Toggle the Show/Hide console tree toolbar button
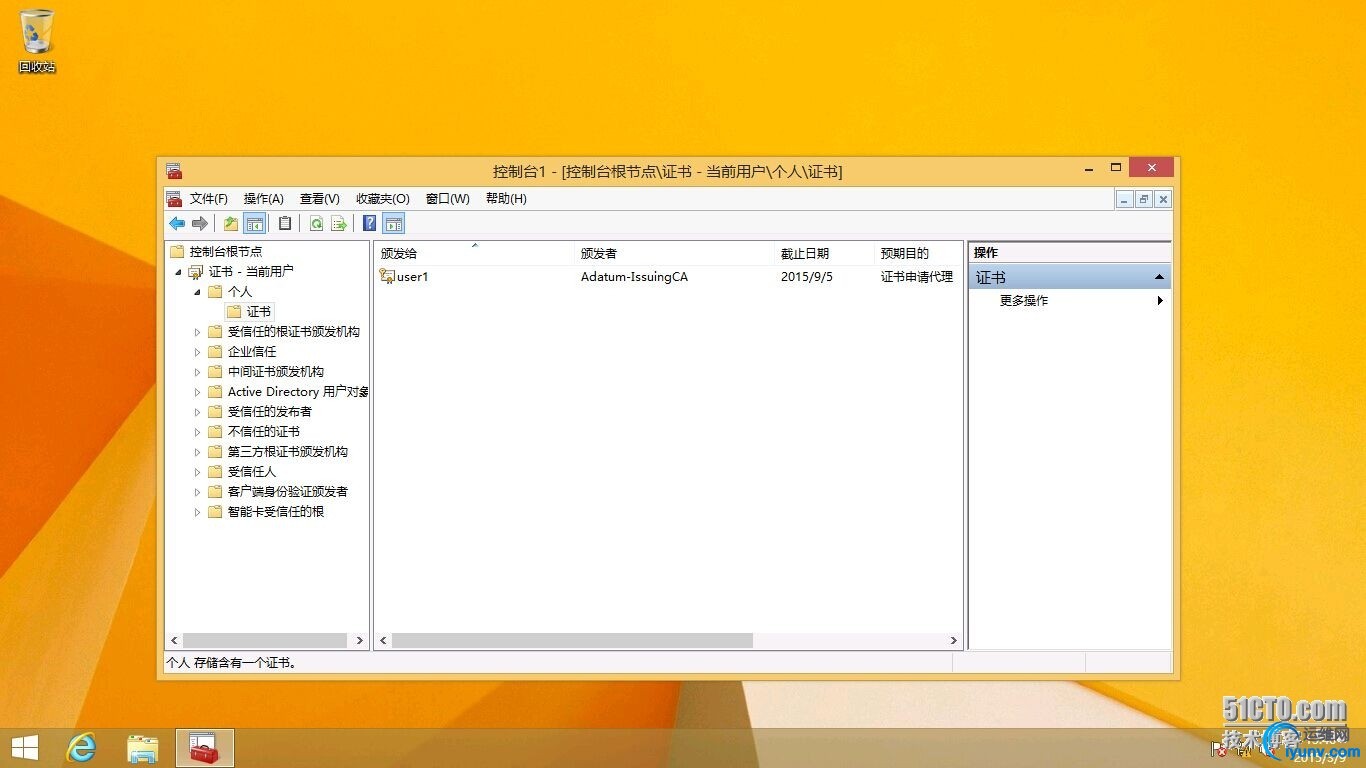Image resolution: width=1366 pixels, height=768 pixels. point(254,223)
